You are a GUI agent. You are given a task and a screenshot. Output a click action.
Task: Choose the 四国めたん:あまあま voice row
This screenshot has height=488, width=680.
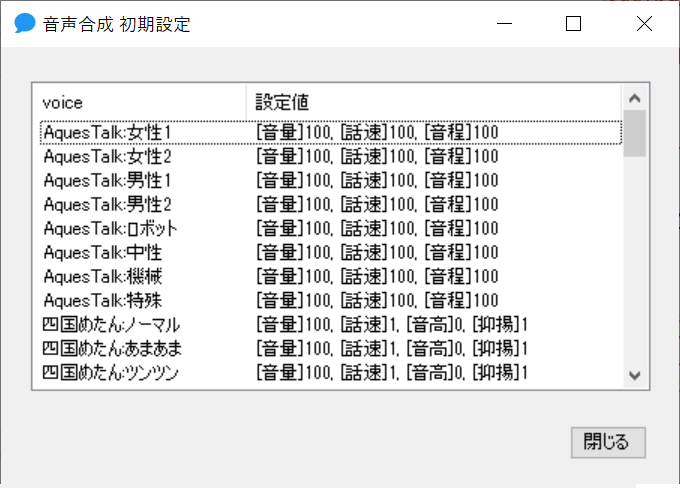point(113,348)
